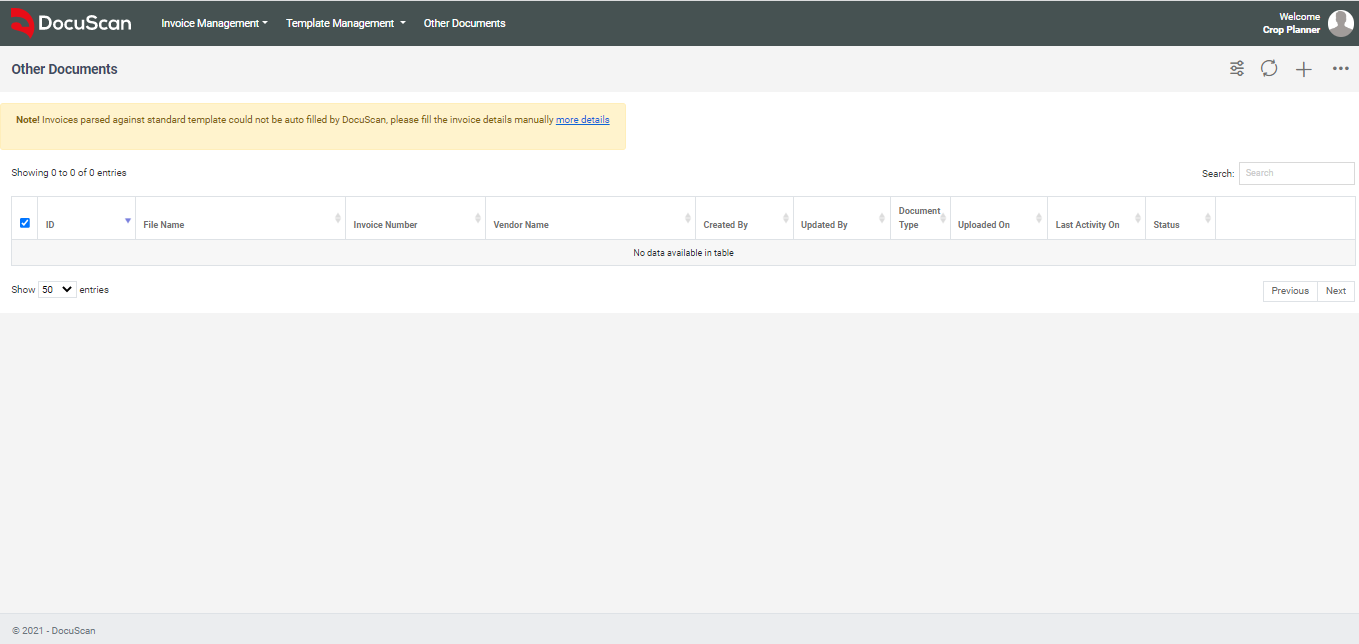Toggle the select-all checkbox in table header
This screenshot has height=644, width=1359.
point(25,223)
